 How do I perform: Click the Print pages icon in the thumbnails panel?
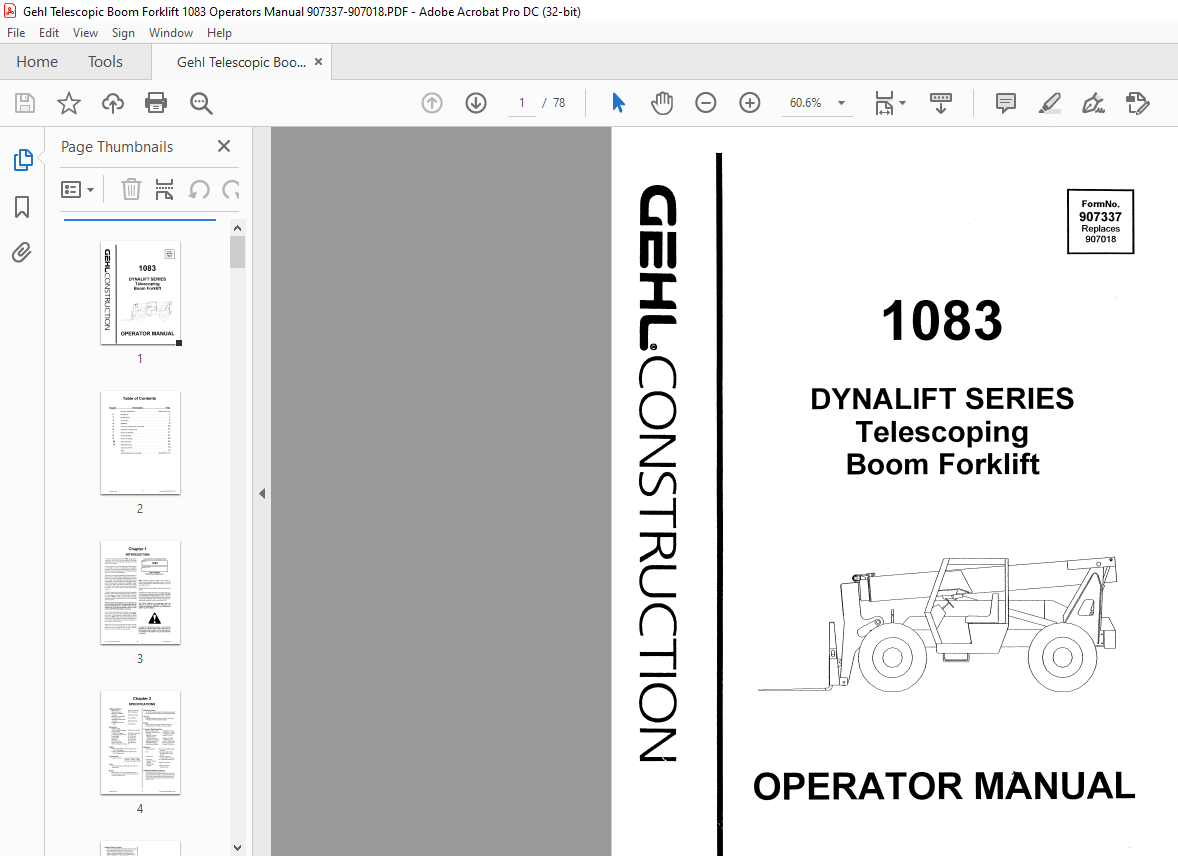[165, 189]
